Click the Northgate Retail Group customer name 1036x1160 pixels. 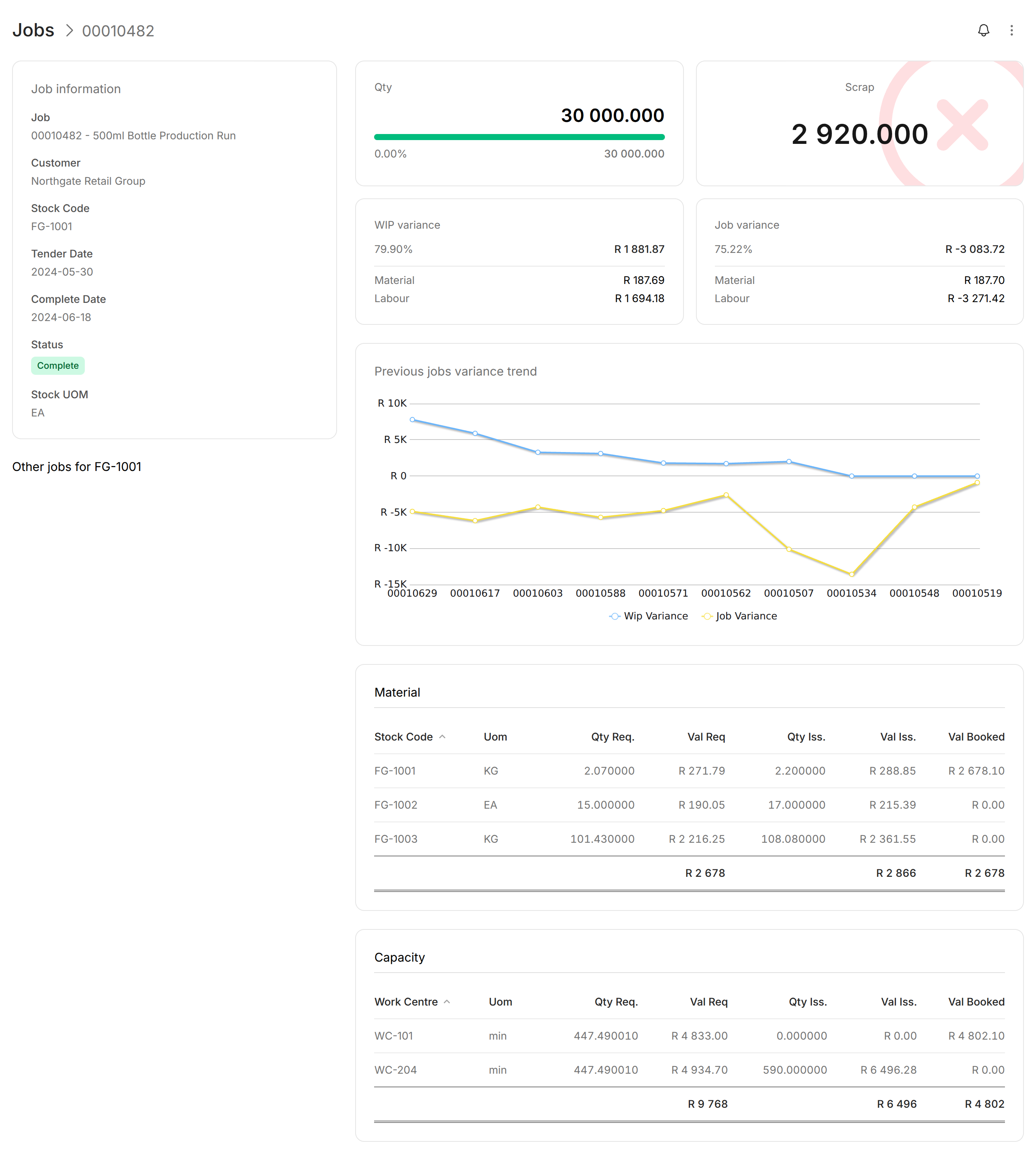(88, 181)
